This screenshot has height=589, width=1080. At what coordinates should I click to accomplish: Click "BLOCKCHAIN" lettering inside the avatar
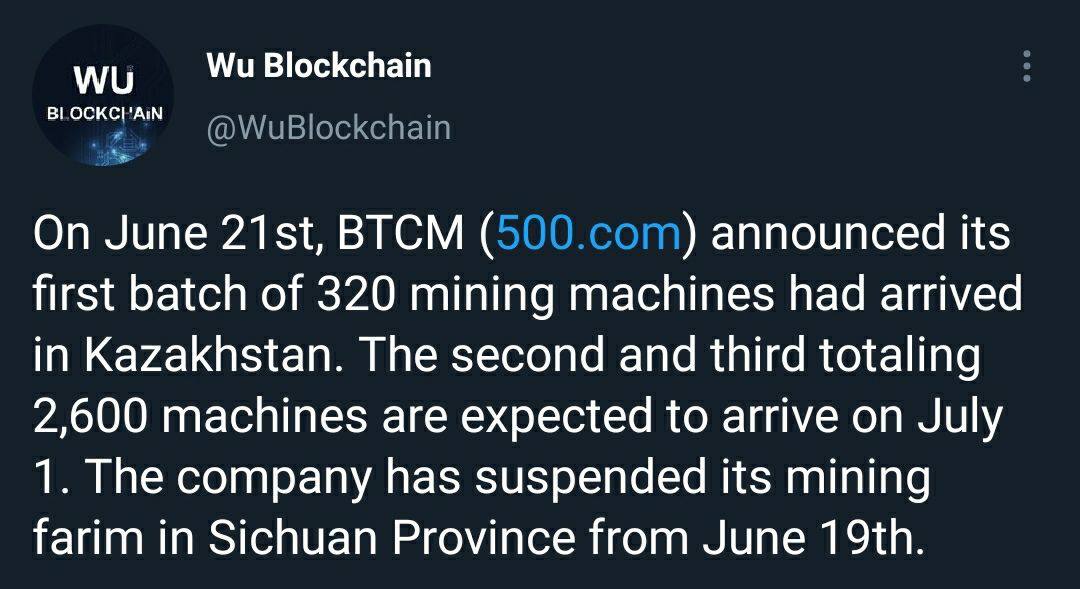tap(103, 109)
